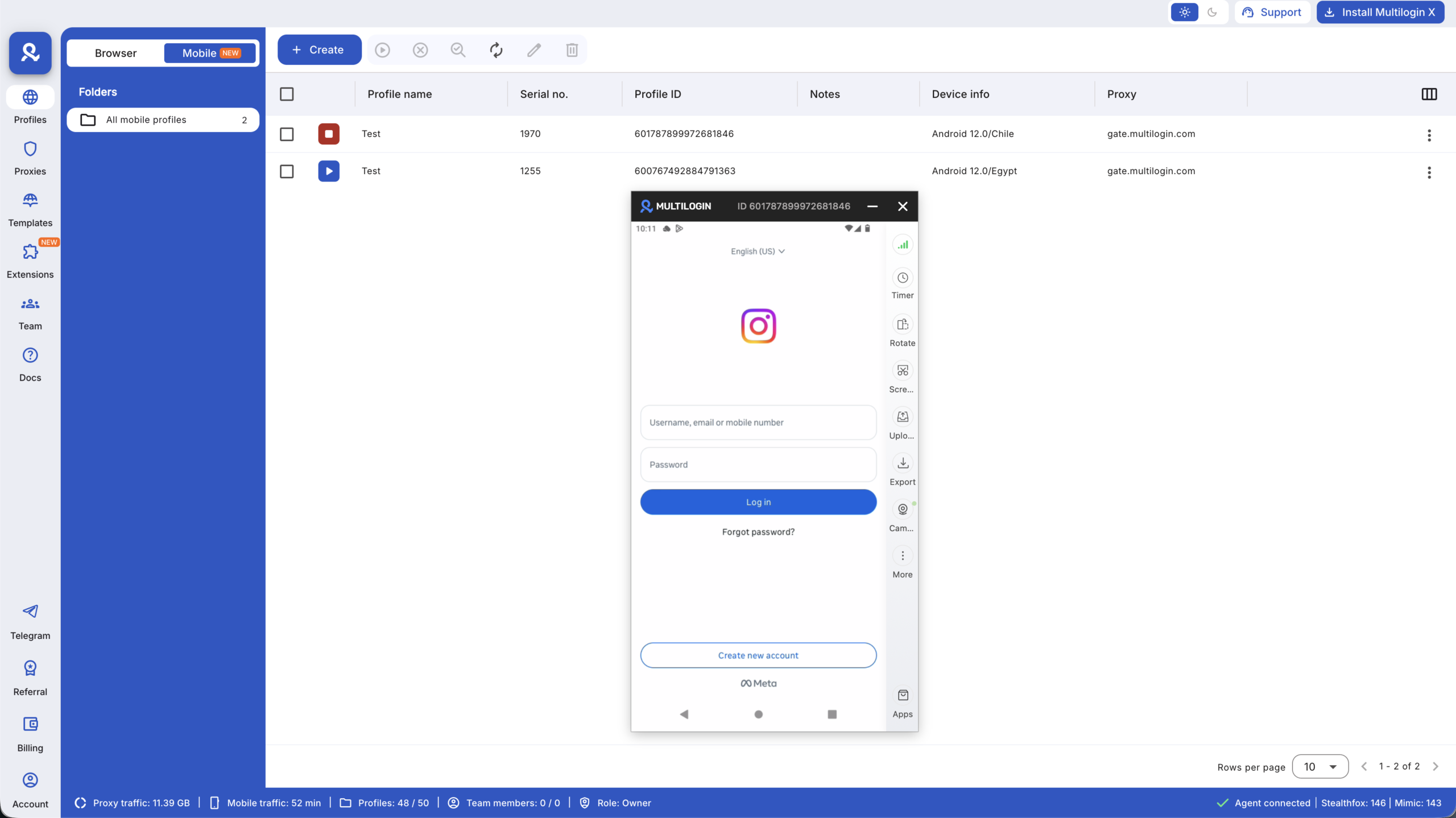Refresh the profiles list
The height and width of the screenshot is (818, 1456).
(496, 50)
